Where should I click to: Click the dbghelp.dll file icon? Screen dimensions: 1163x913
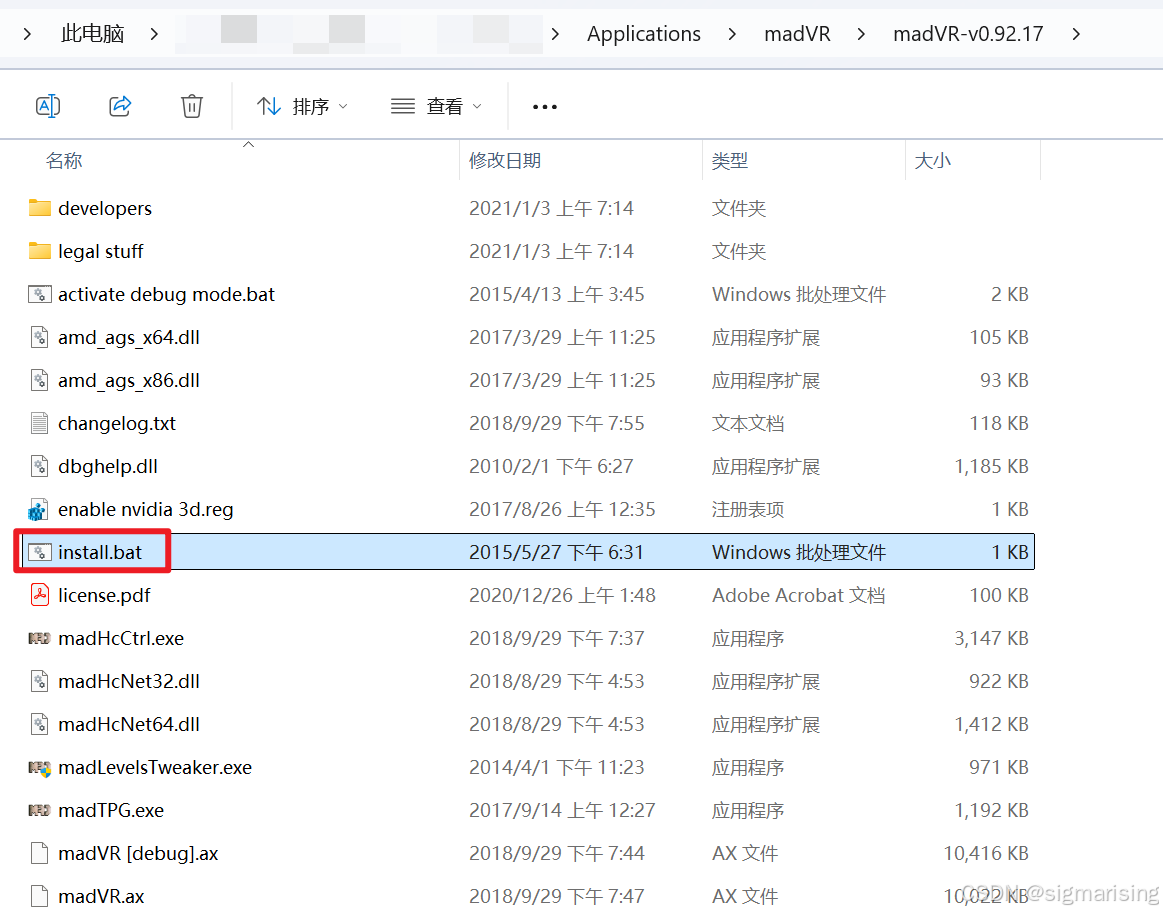(39, 466)
